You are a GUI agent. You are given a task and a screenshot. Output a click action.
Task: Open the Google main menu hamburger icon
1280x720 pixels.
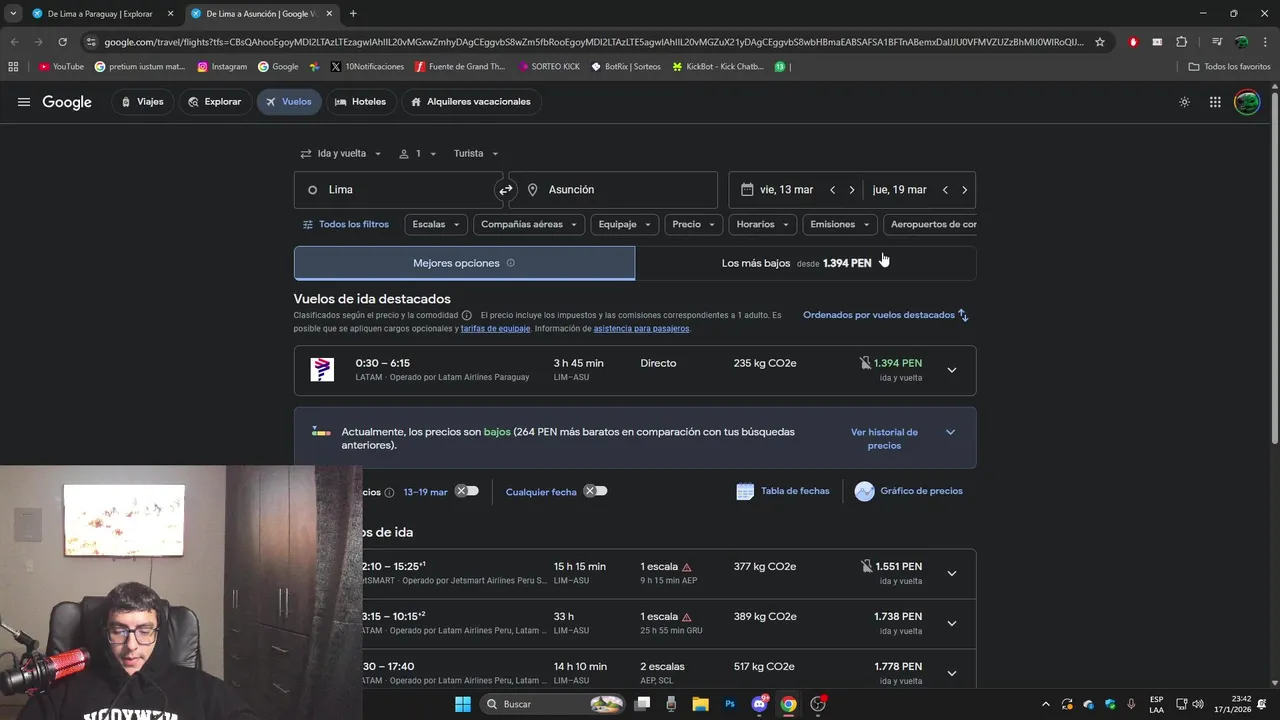pyautogui.click(x=24, y=102)
